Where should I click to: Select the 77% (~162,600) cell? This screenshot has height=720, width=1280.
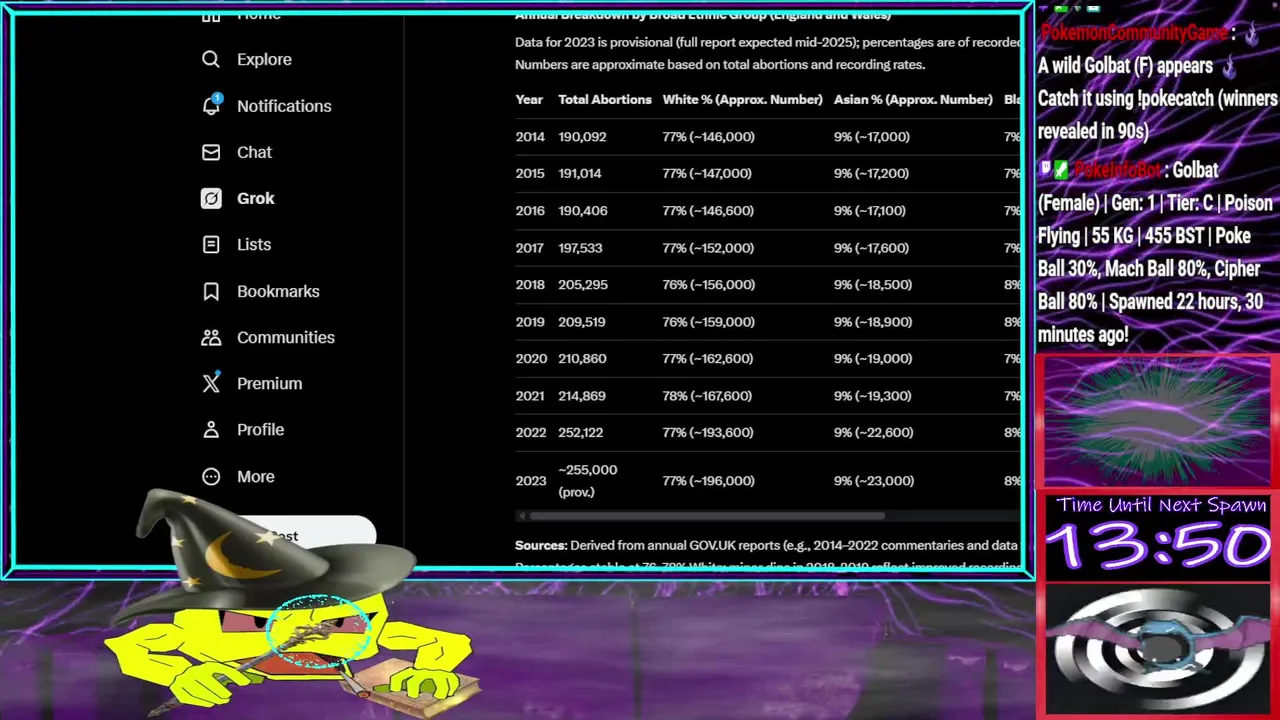tap(707, 359)
